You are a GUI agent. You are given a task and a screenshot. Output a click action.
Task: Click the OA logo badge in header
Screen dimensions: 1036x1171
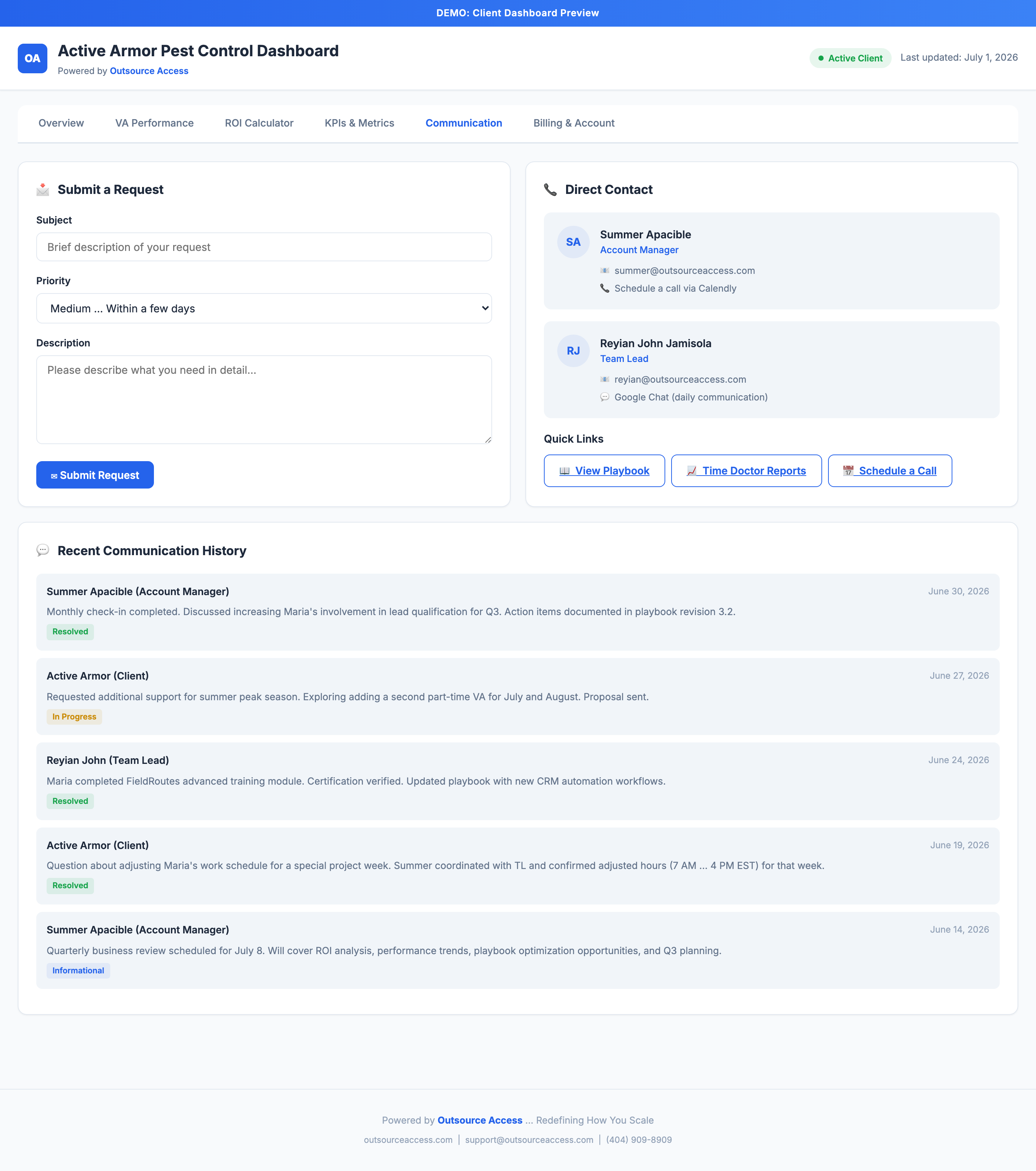pyautogui.click(x=33, y=58)
